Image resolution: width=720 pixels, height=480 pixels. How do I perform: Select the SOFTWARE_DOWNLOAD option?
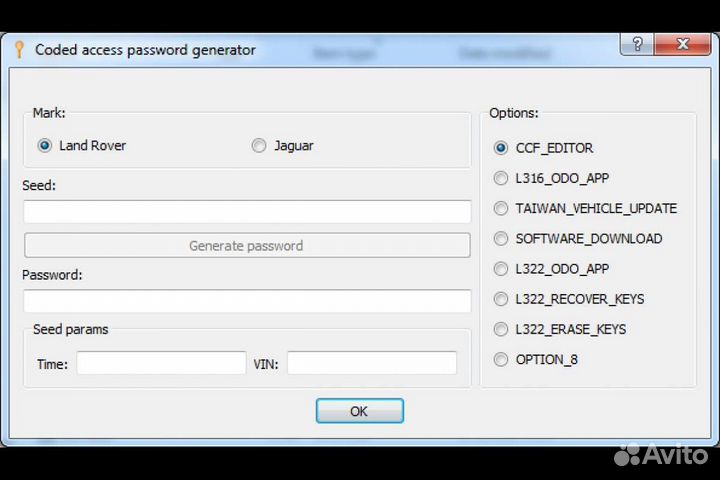click(501, 239)
